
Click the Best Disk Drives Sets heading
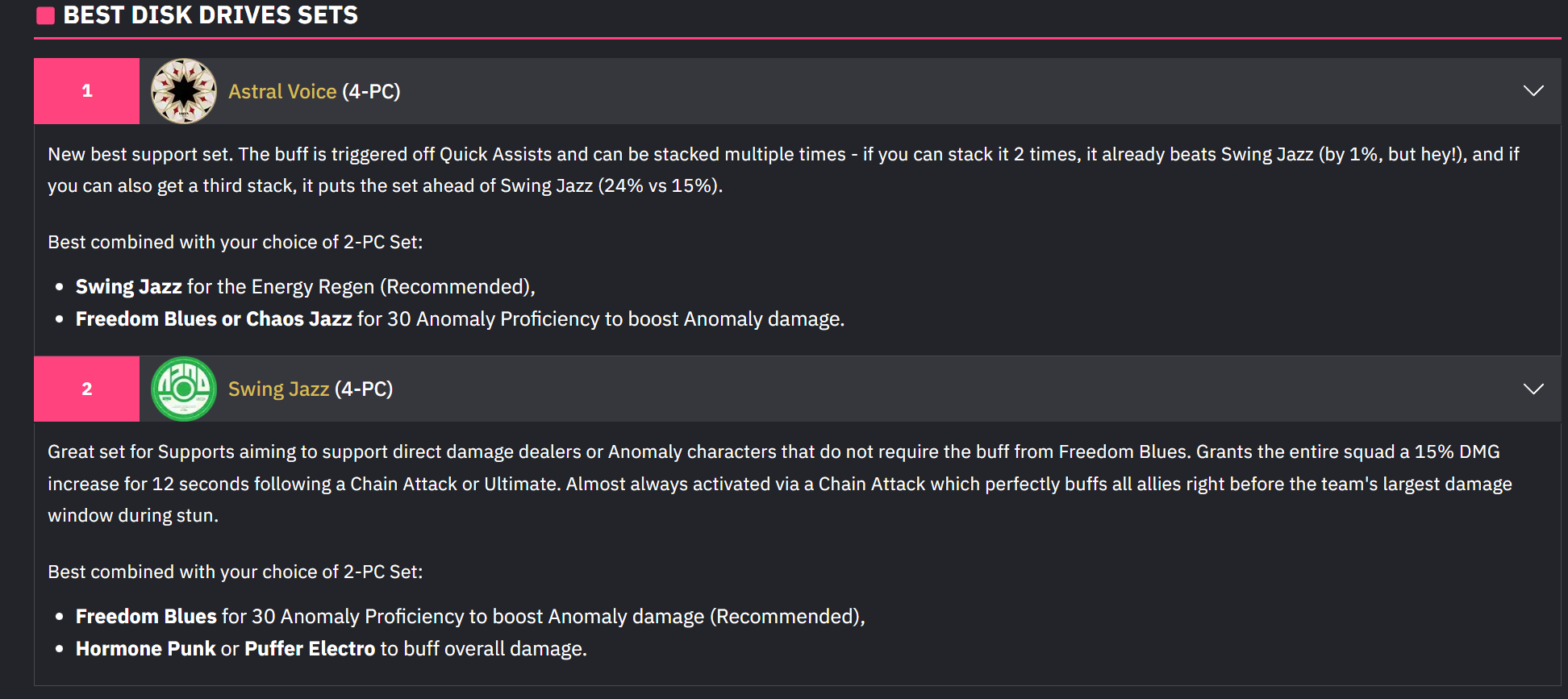point(211,15)
